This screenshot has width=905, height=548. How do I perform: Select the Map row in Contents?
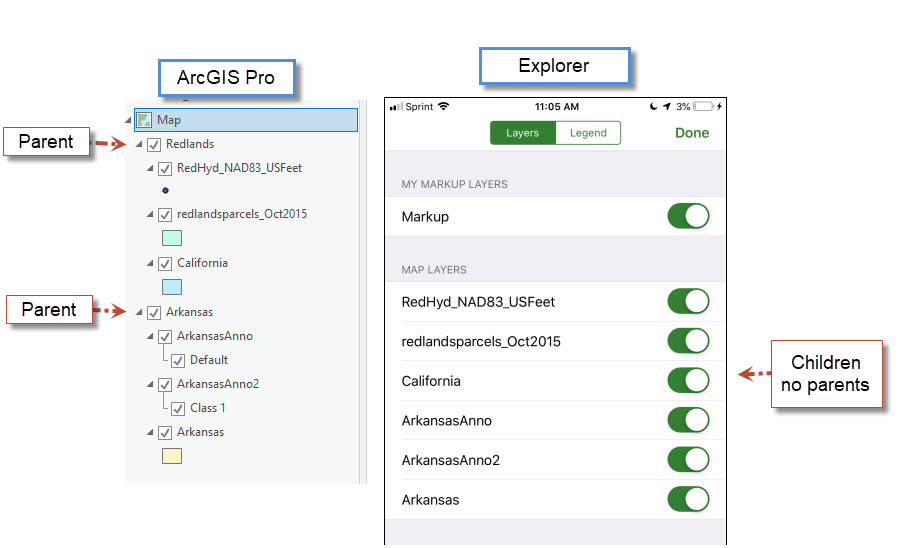click(x=246, y=120)
